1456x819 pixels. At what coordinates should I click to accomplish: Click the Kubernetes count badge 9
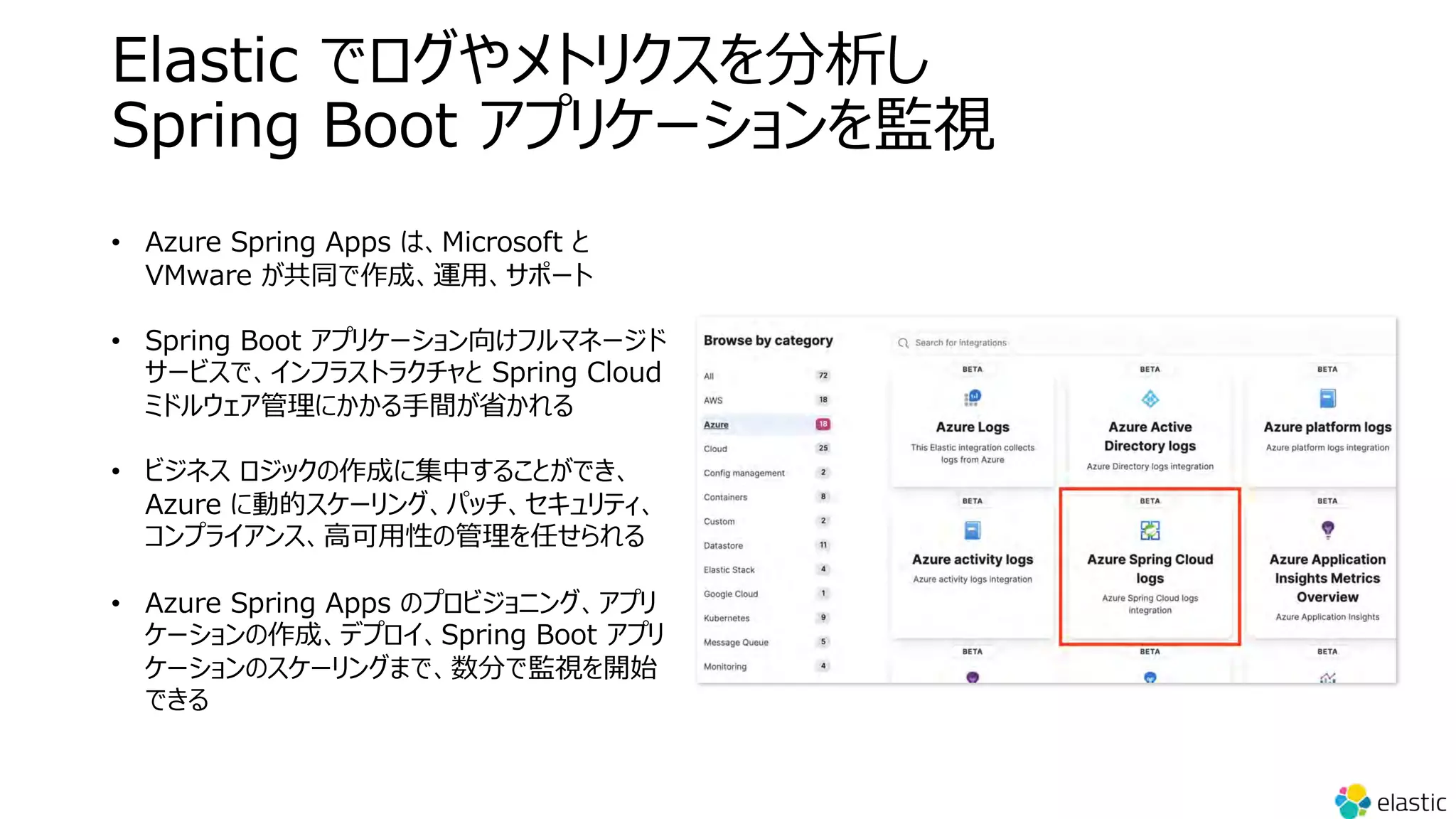tap(823, 618)
